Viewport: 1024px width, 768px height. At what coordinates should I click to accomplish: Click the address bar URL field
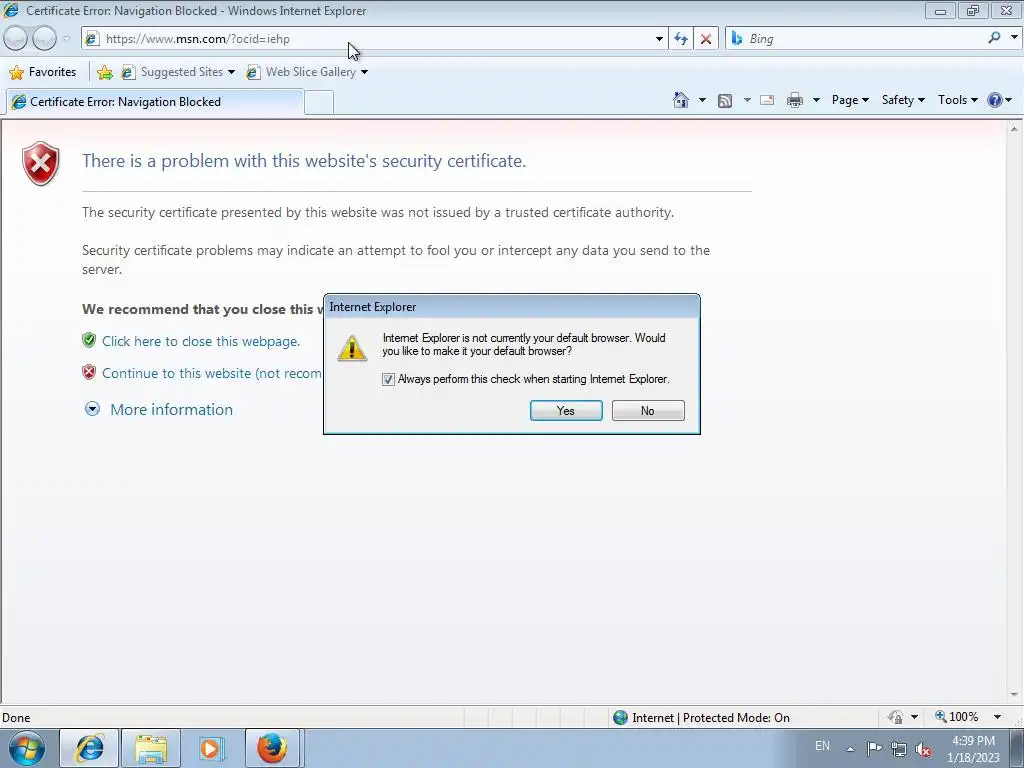click(x=376, y=39)
